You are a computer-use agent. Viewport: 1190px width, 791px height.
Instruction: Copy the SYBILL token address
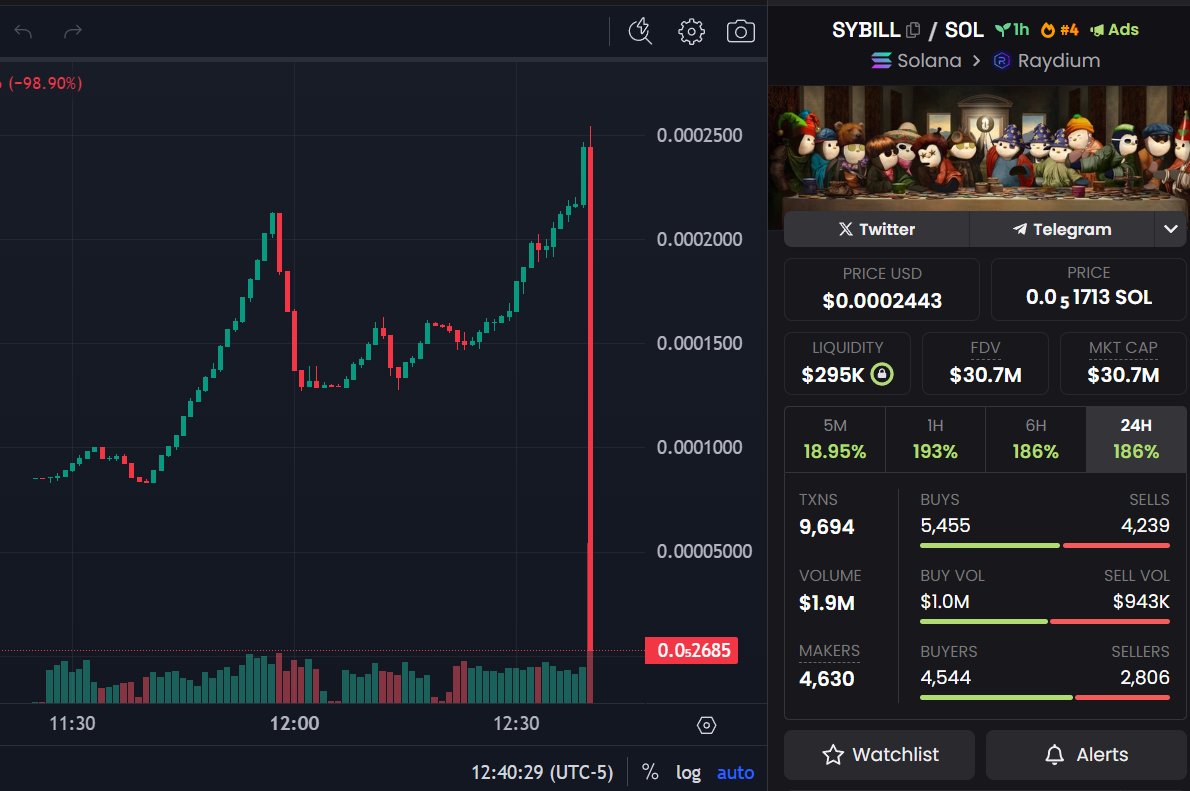tap(911, 29)
